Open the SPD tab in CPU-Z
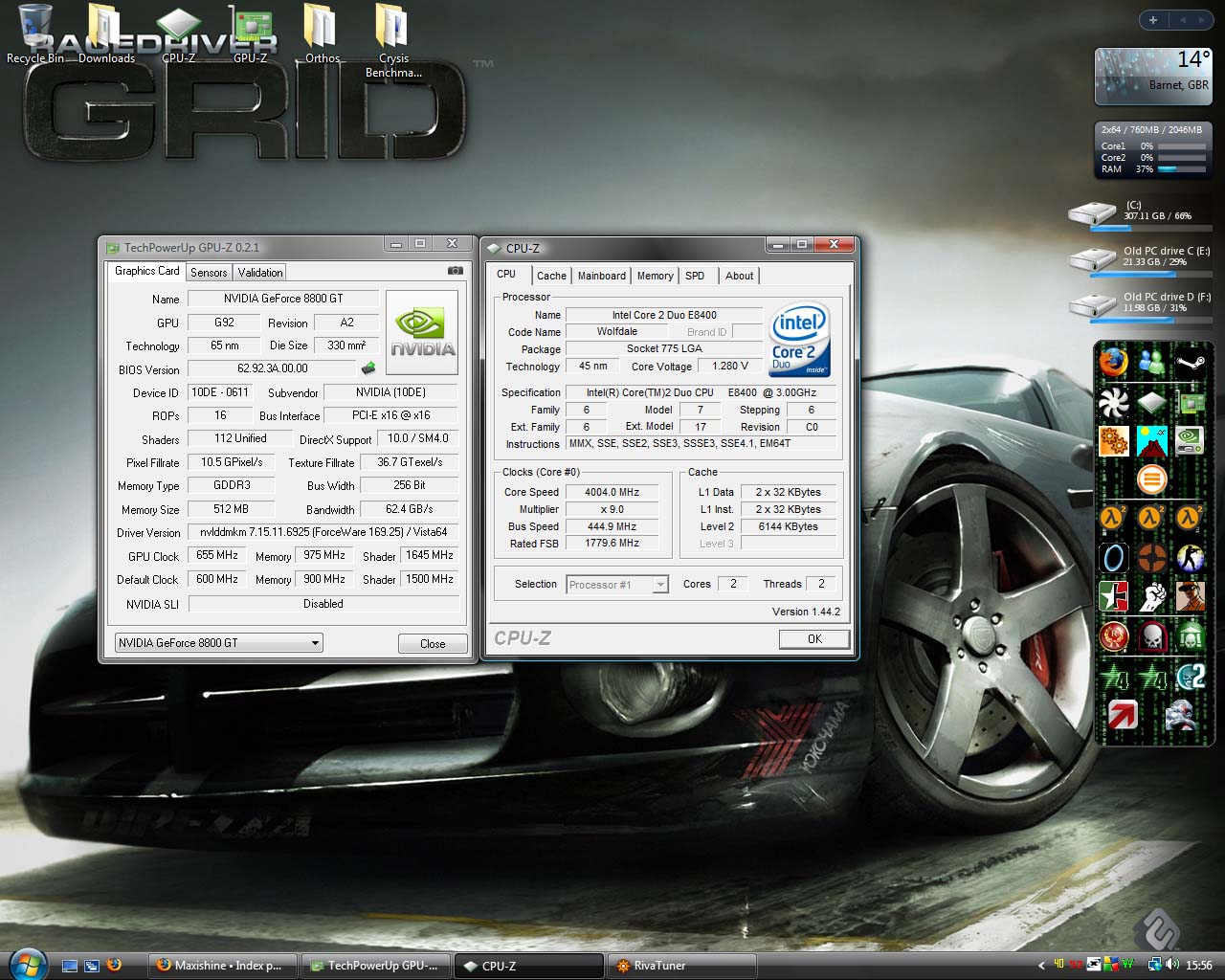 (x=696, y=276)
